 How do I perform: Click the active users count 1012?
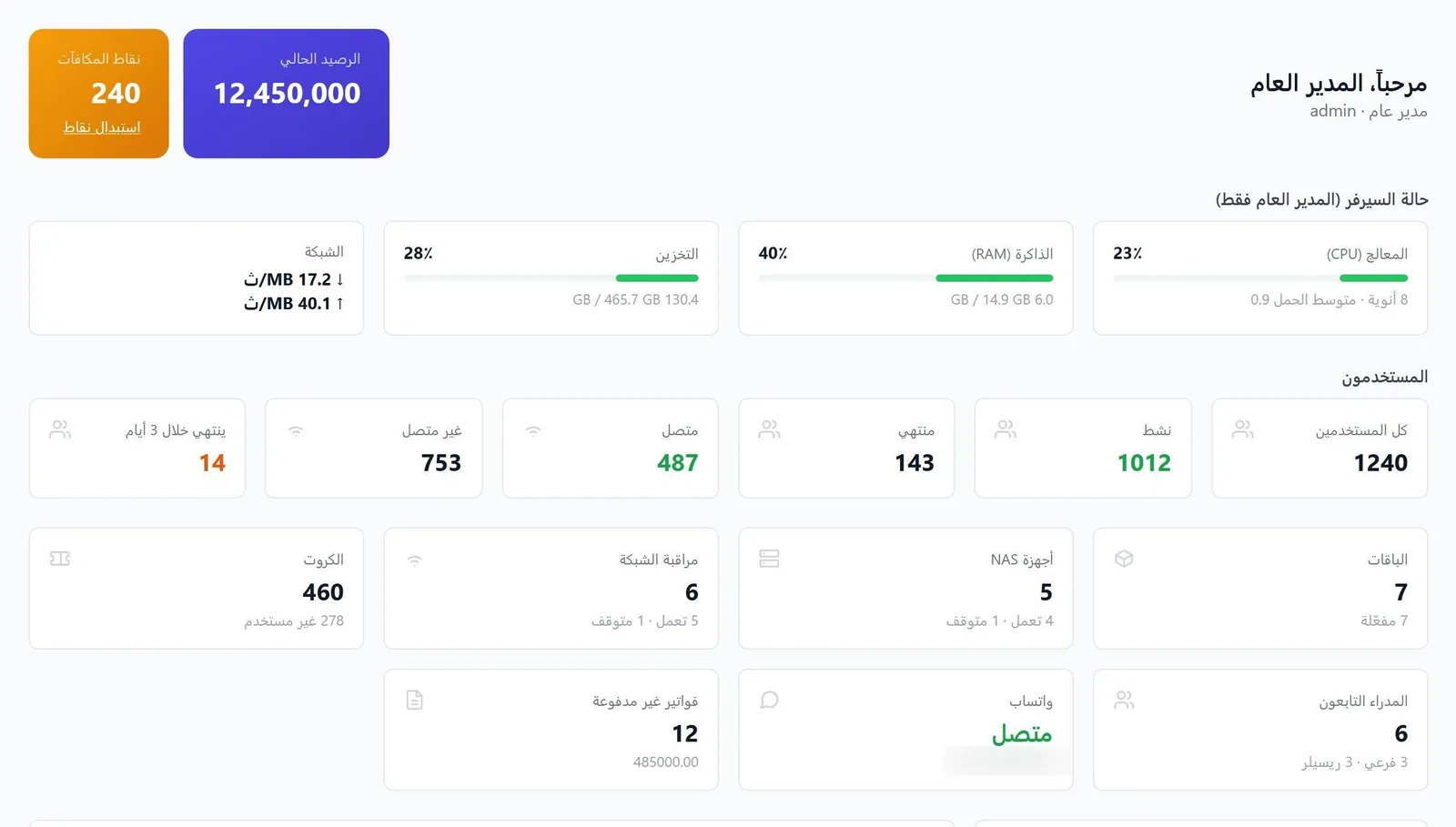(1144, 463)
